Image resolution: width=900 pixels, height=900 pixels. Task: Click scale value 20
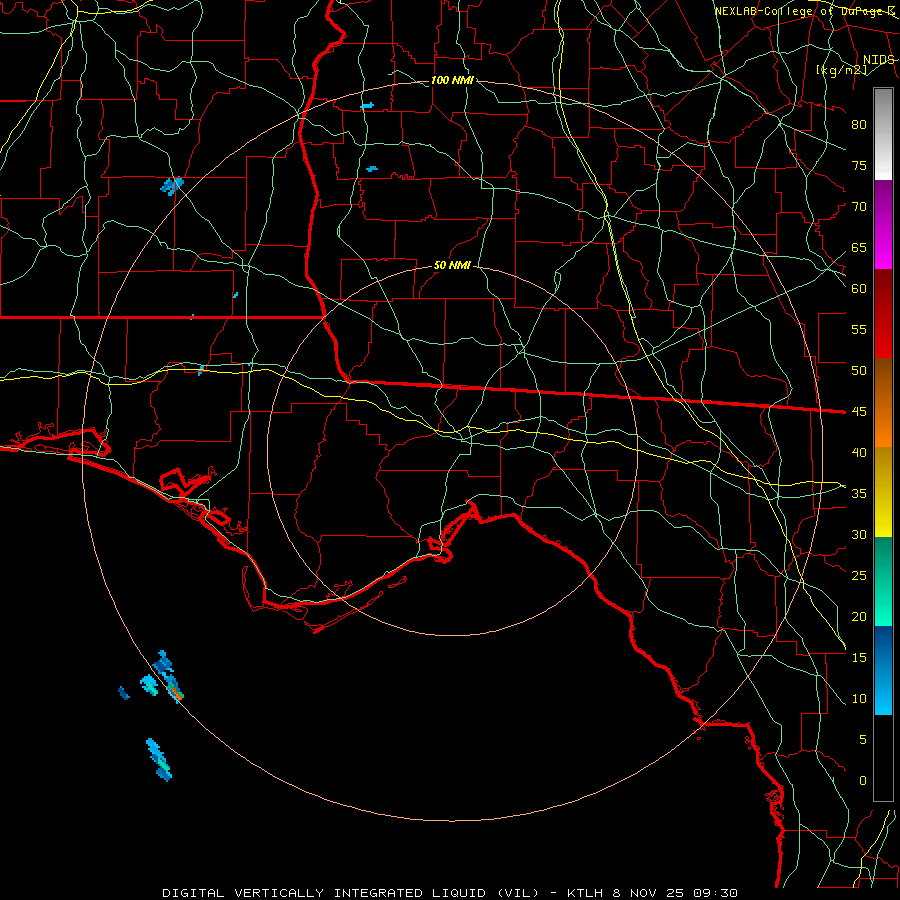coord(859,616)
